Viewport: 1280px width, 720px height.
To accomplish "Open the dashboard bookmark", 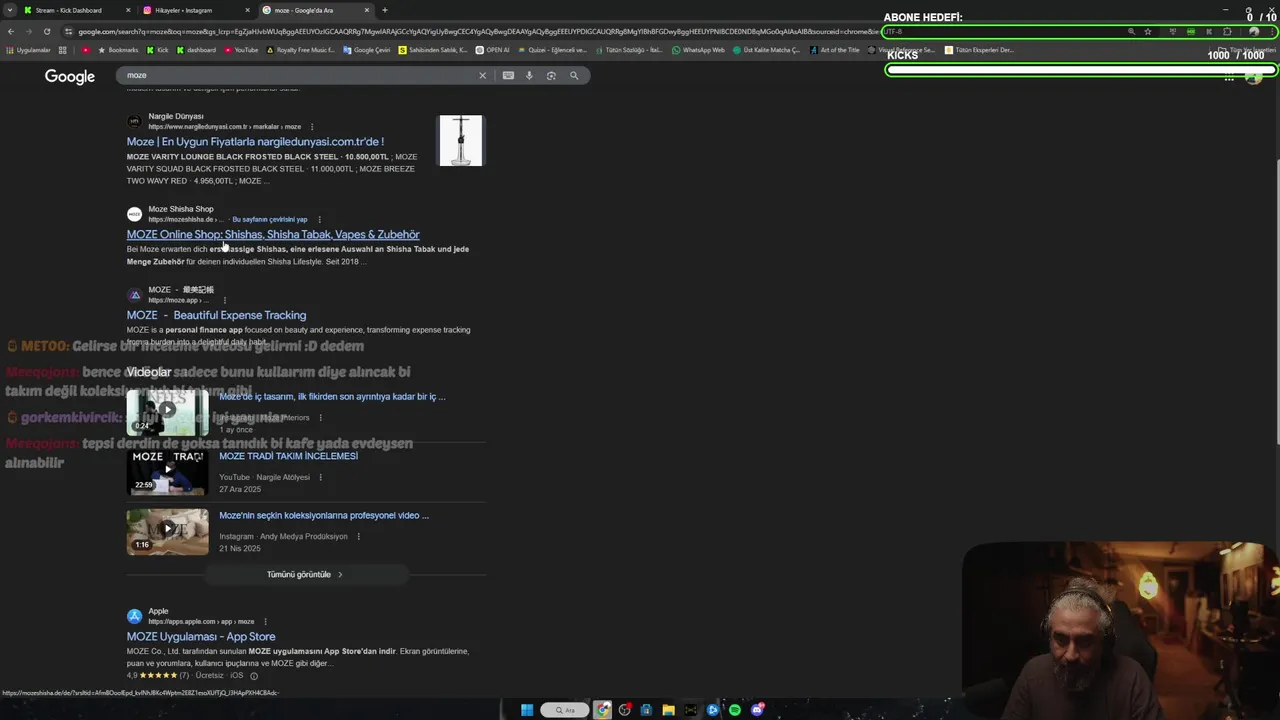I will coord(196,50).
